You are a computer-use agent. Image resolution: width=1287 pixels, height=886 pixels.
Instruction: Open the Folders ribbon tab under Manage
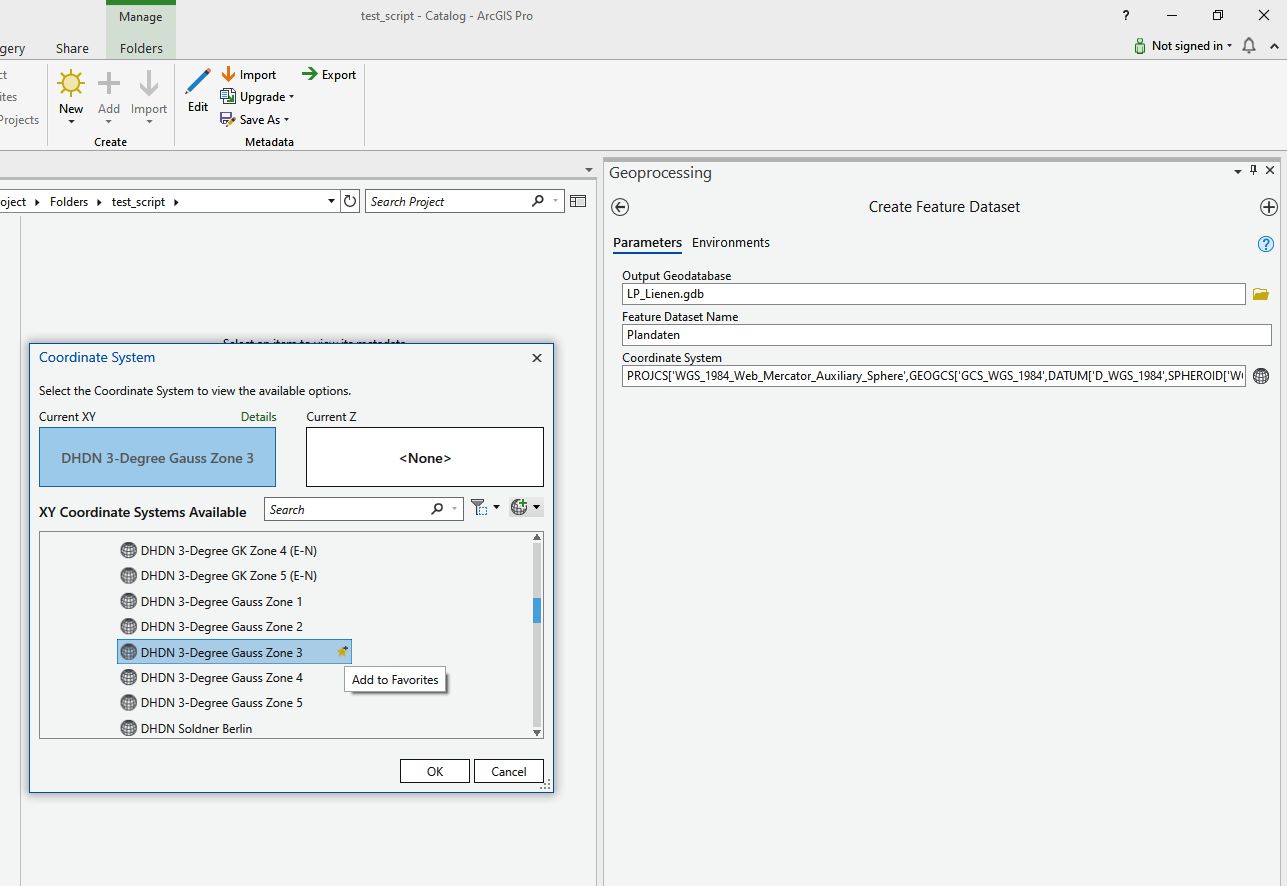tap(141, 48)
